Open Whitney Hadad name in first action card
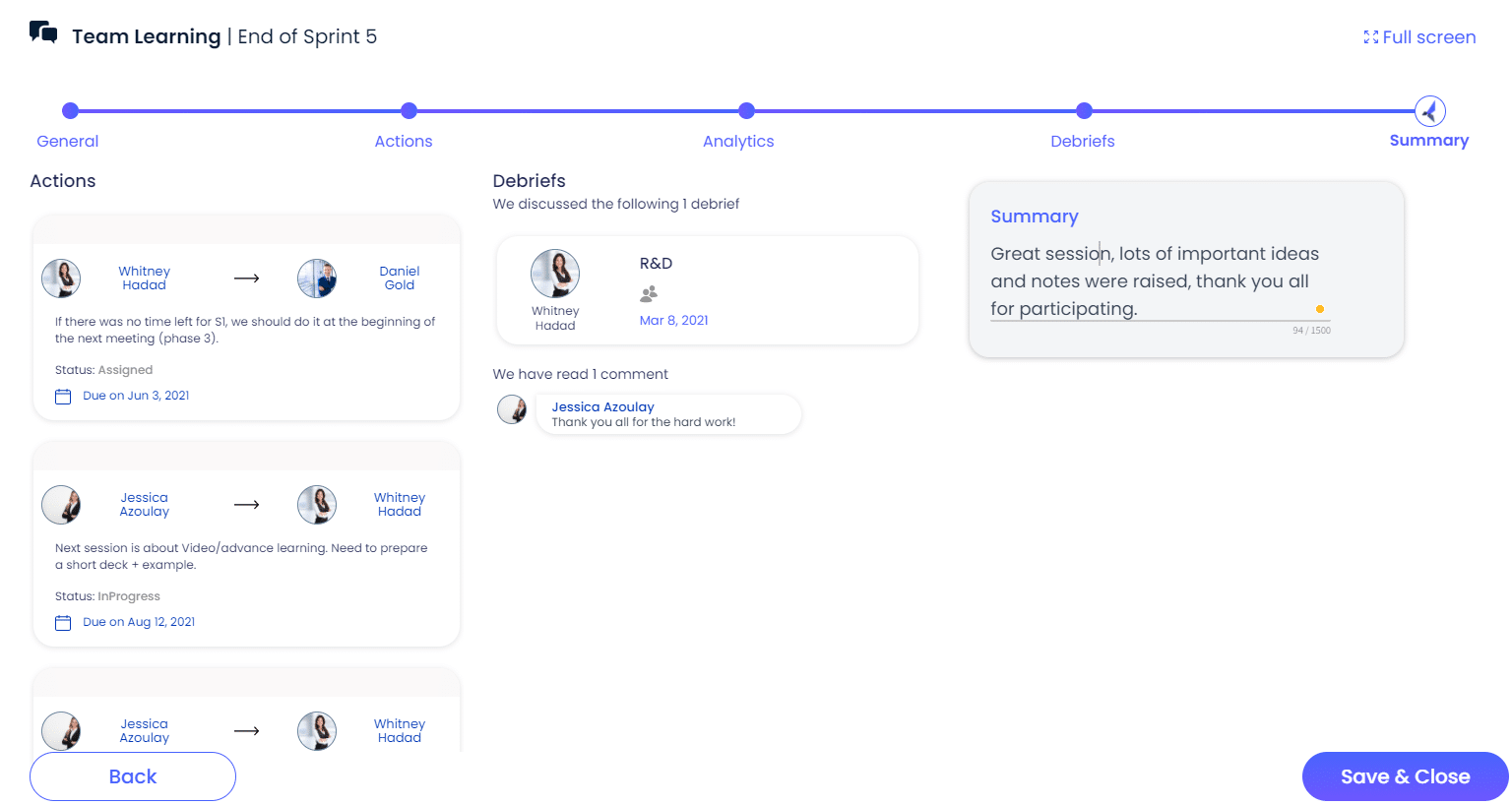Viewport: 1512px width, 805px height. [x=145, y=279]
